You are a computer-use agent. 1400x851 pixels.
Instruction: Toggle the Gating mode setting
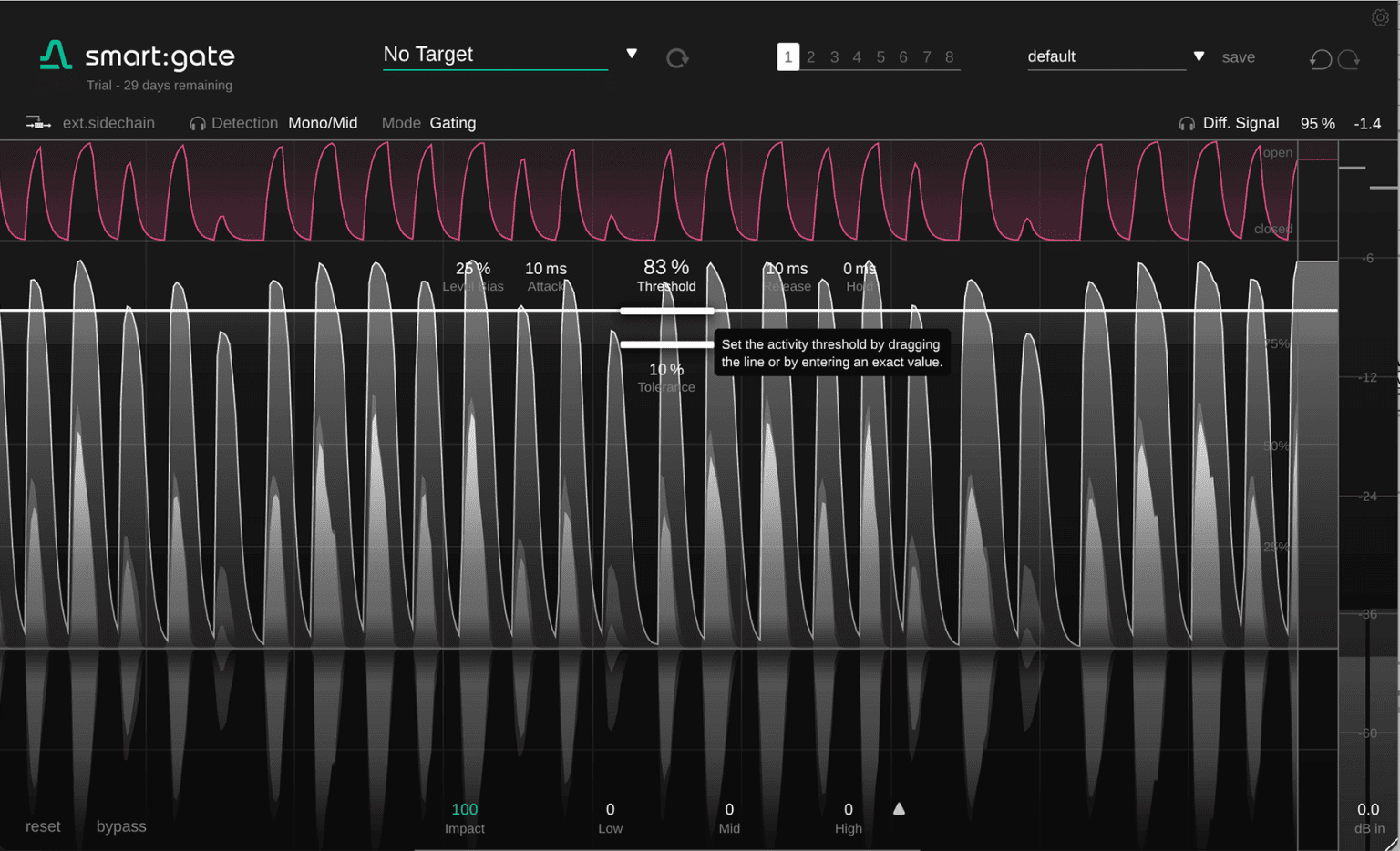click(x=452, y=122)
